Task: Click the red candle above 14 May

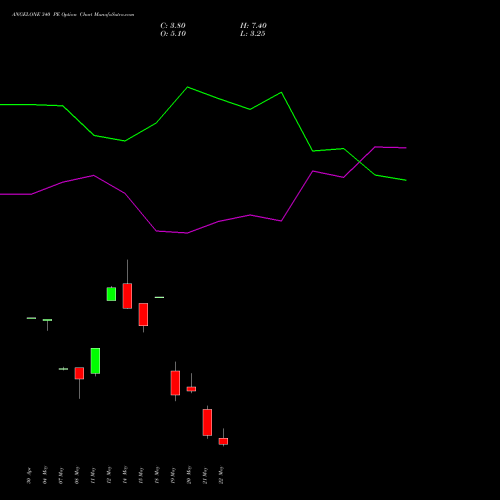Action: point(127,296)
